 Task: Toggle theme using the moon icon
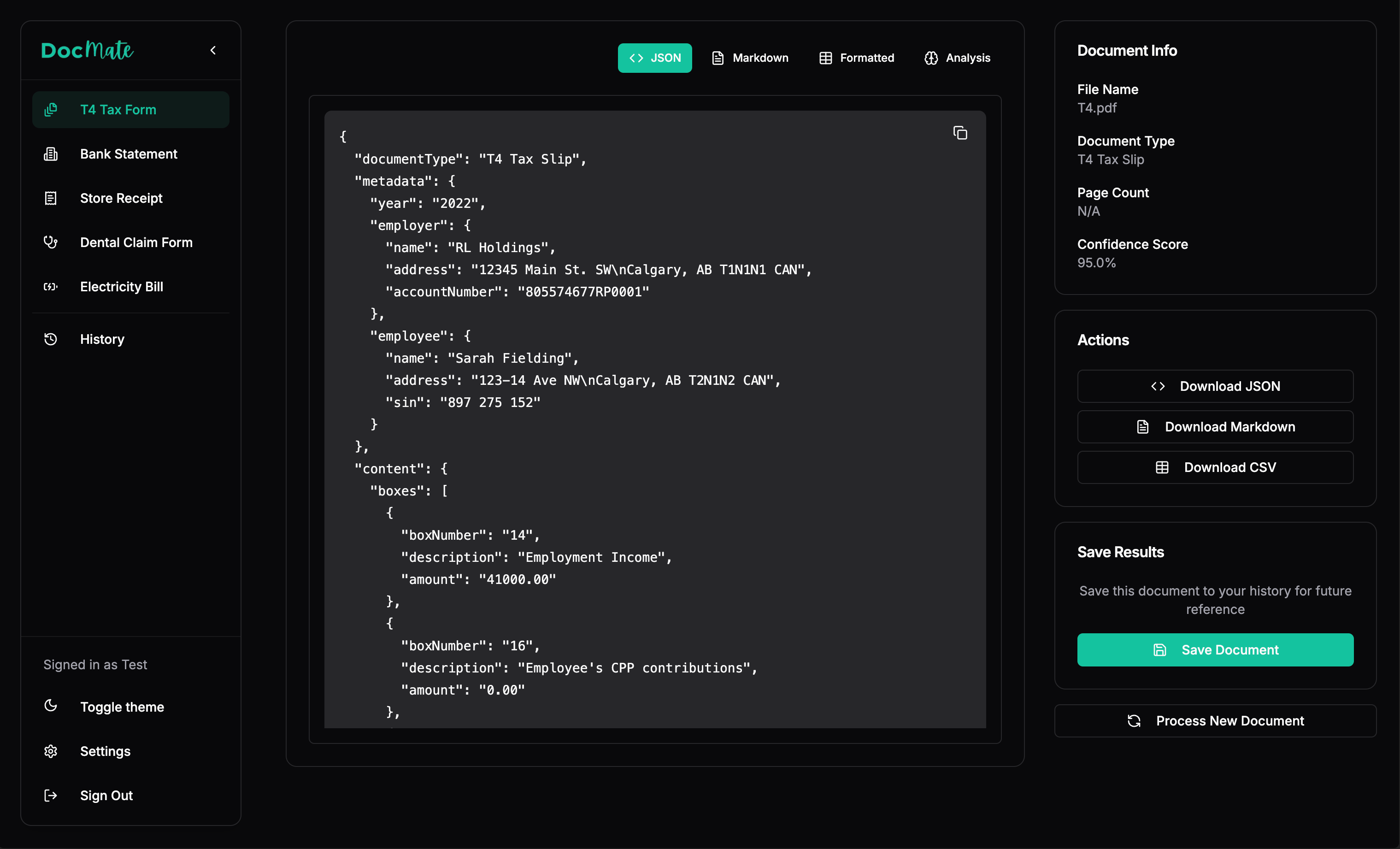[x=51, y=707]
